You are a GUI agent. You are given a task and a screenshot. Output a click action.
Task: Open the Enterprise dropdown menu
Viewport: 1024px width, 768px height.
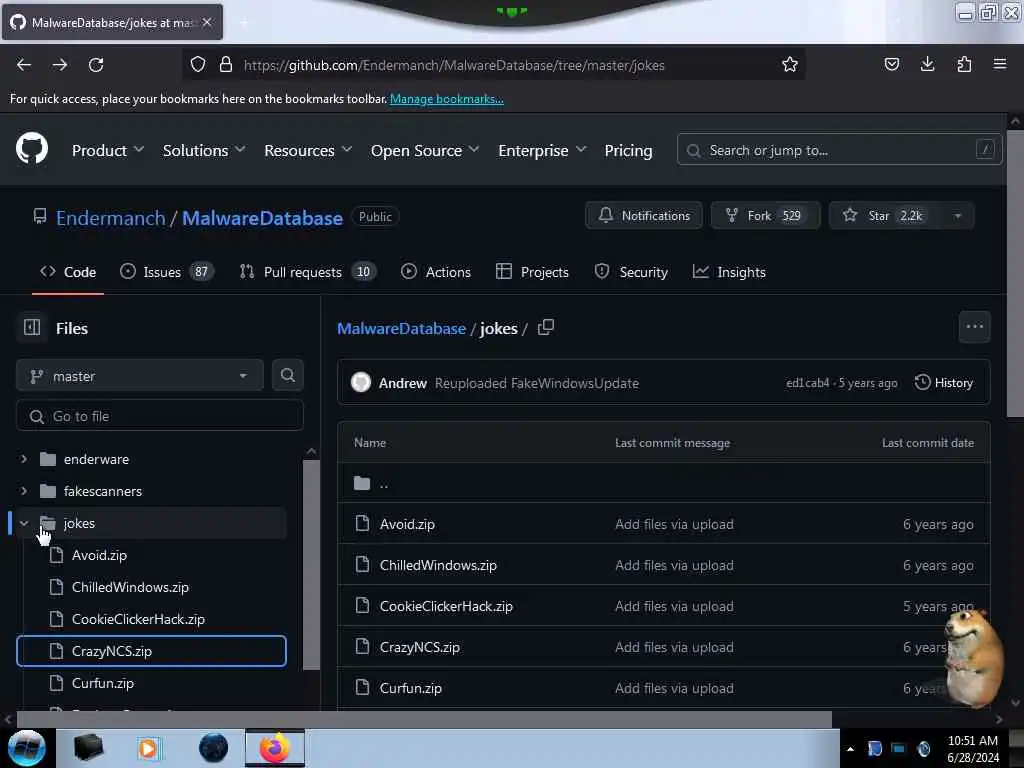pyautogui.click(x=542, y=150)
